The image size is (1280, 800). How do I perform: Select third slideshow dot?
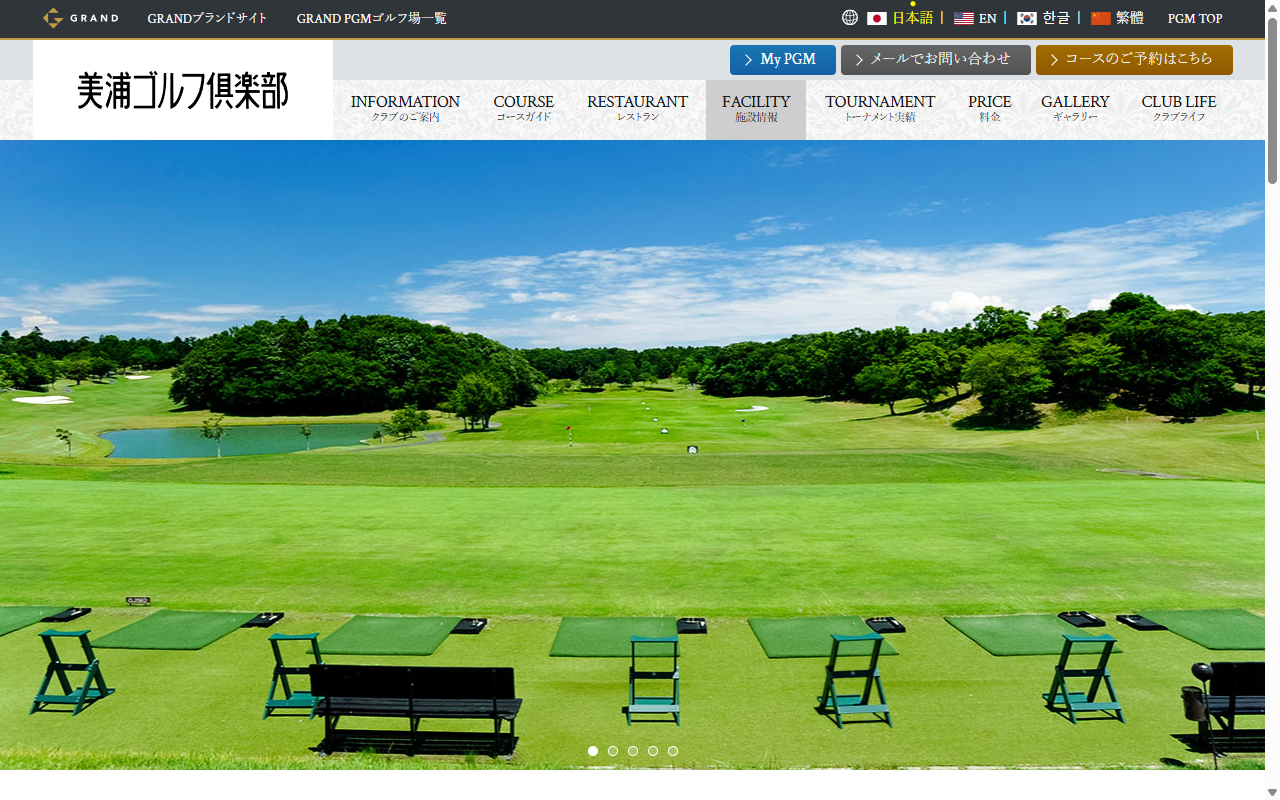pos(633,751)
